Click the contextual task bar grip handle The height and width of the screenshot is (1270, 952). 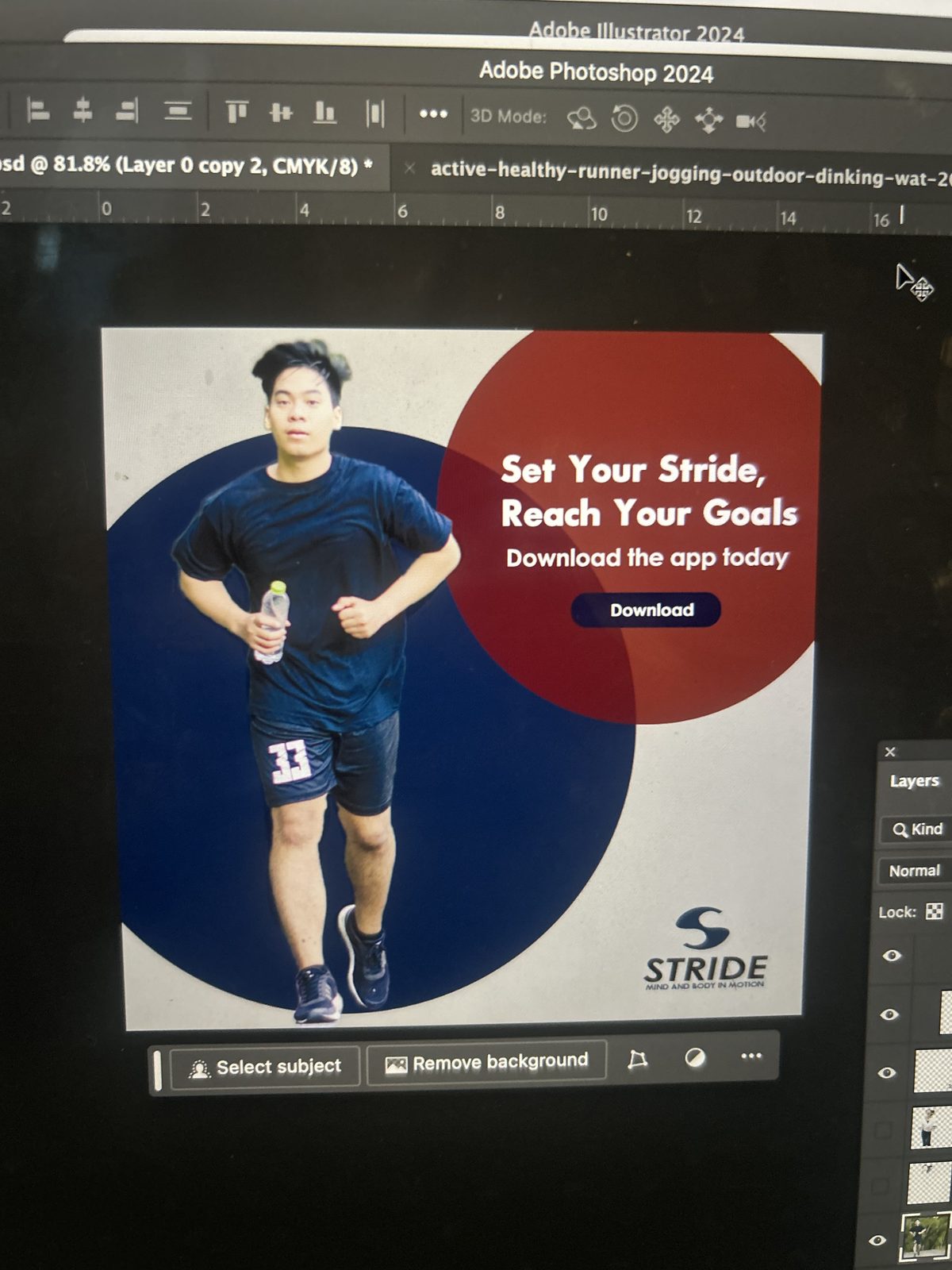click(x=157, y=1070)
